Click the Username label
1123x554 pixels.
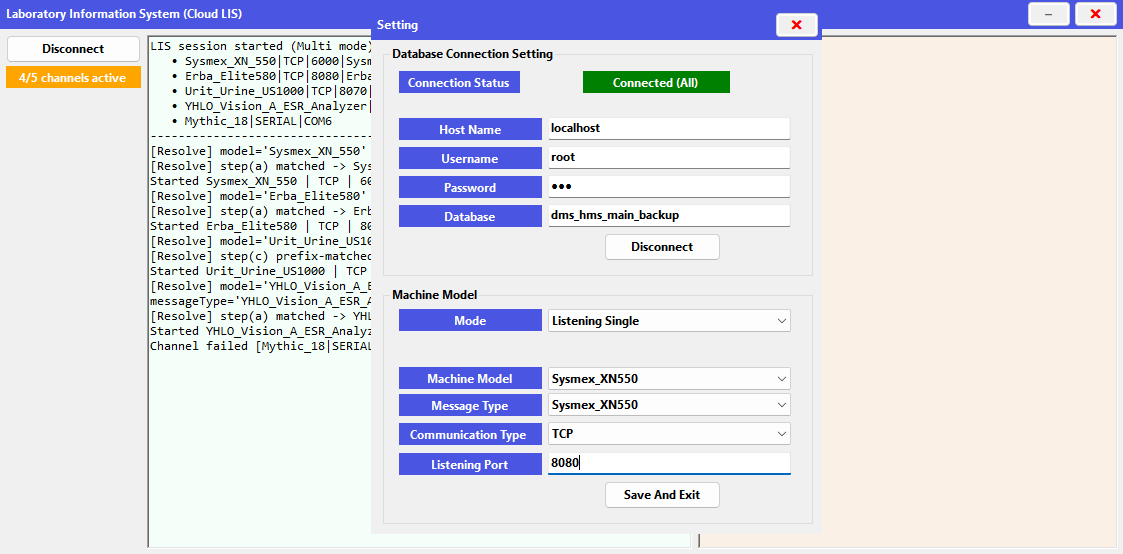click(x=470, y=158)
